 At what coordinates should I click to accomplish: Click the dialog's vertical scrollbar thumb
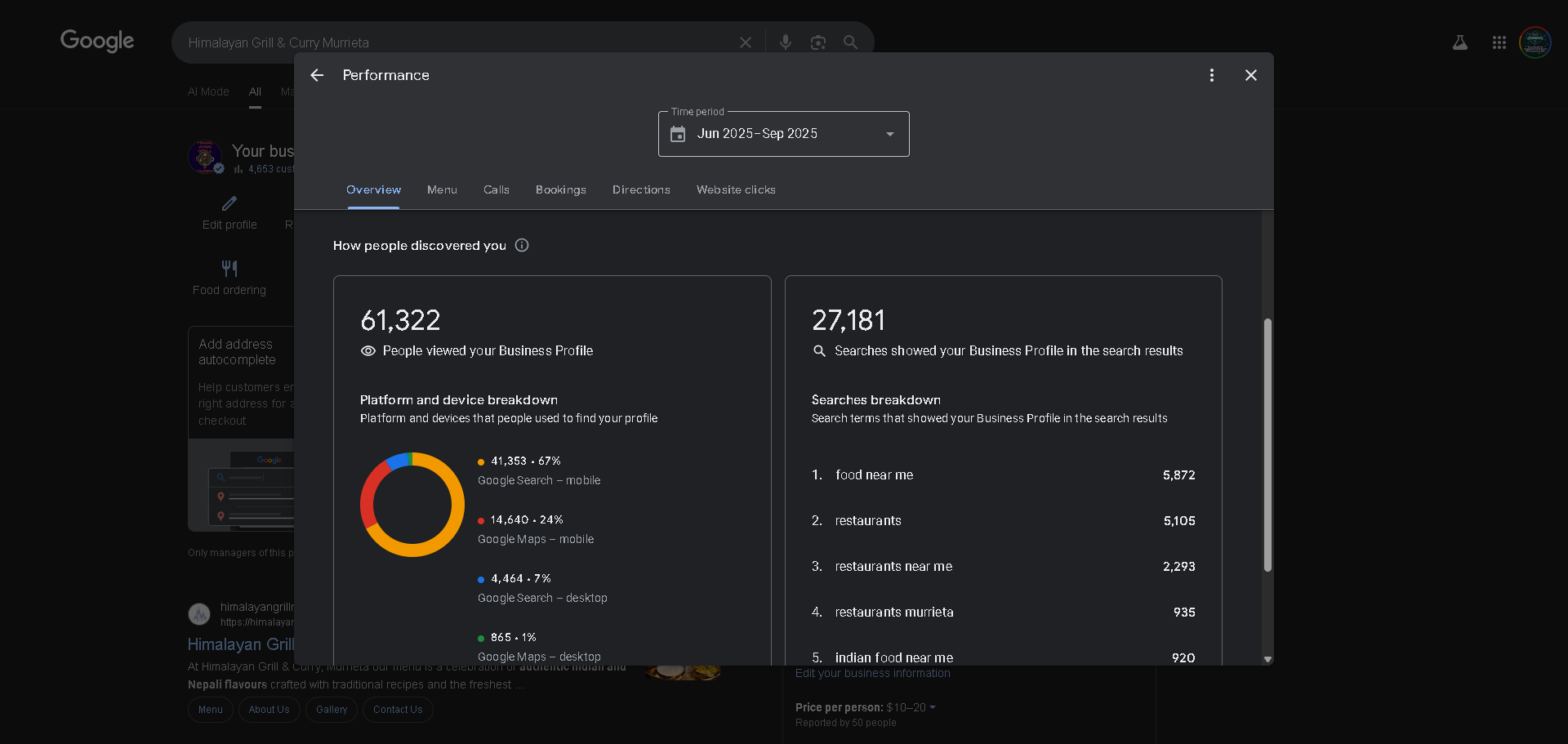(1267, 445)
